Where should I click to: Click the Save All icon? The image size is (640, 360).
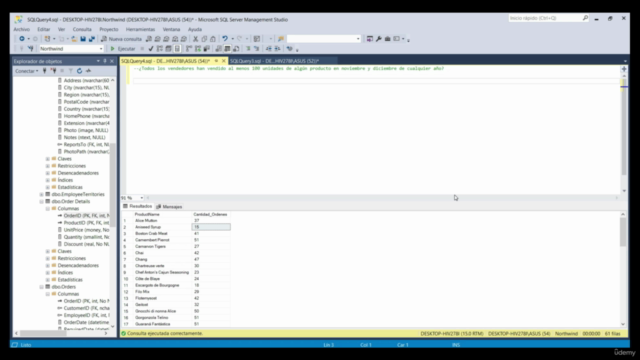pyautogui.click(x=92, y=39)
